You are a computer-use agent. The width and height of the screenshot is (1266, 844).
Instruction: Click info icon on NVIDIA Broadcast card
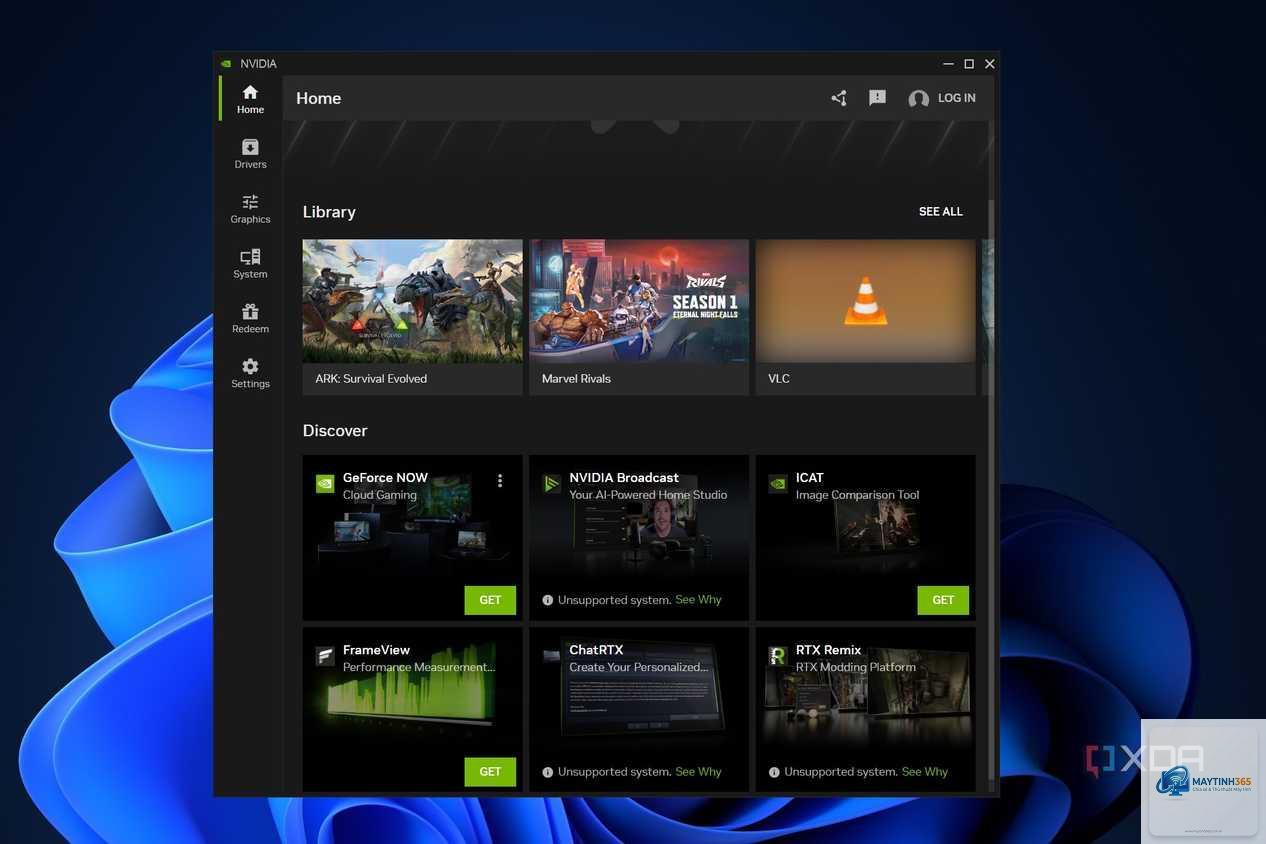pyautogui.click(x=547, y=601)
